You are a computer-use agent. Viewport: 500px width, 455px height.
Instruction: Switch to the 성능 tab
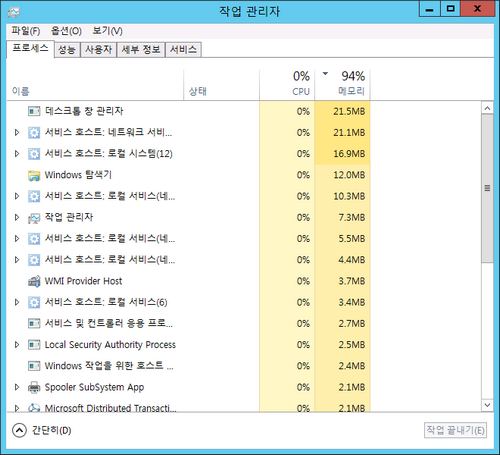click(67, 50)
